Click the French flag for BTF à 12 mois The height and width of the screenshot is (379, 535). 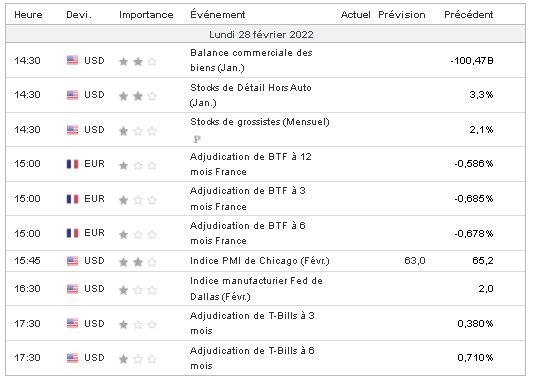[x=72, y=164]
